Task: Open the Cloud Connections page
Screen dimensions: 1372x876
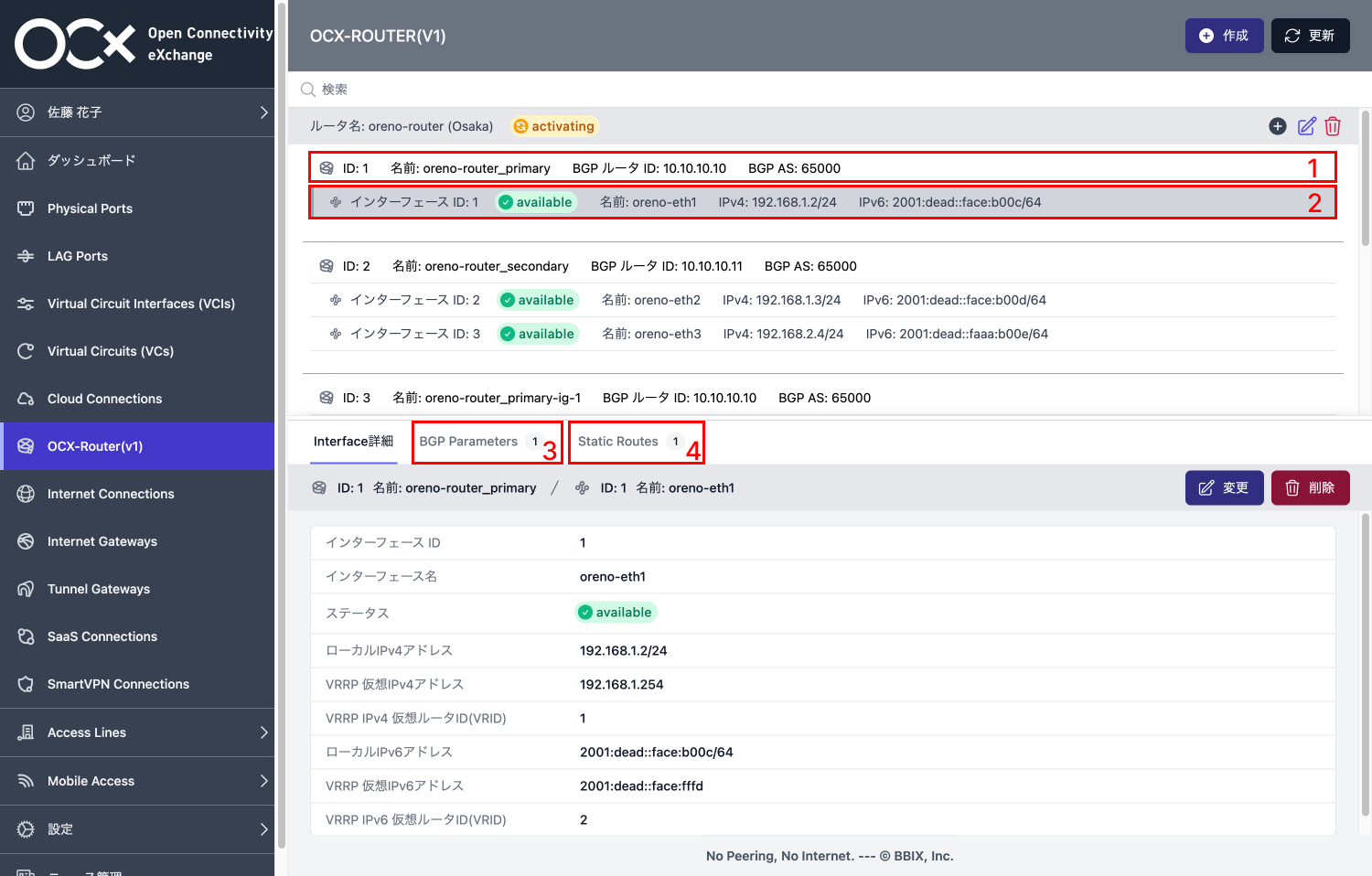Action: pos(103,398)
